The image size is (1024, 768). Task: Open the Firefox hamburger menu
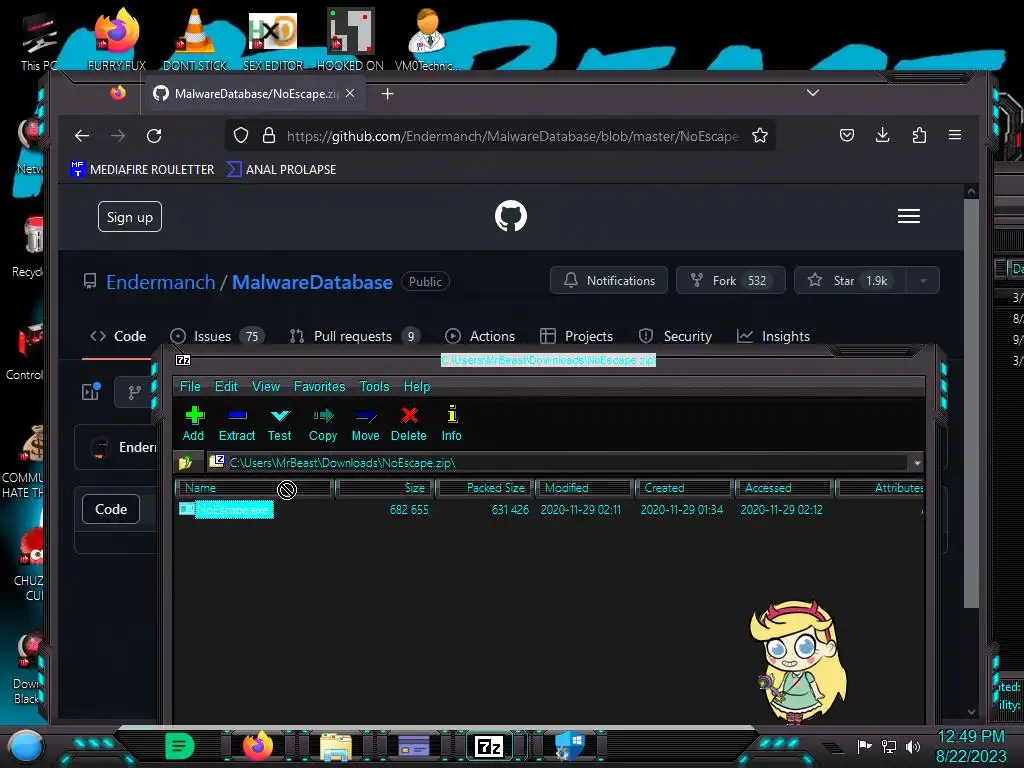point(955,135)
